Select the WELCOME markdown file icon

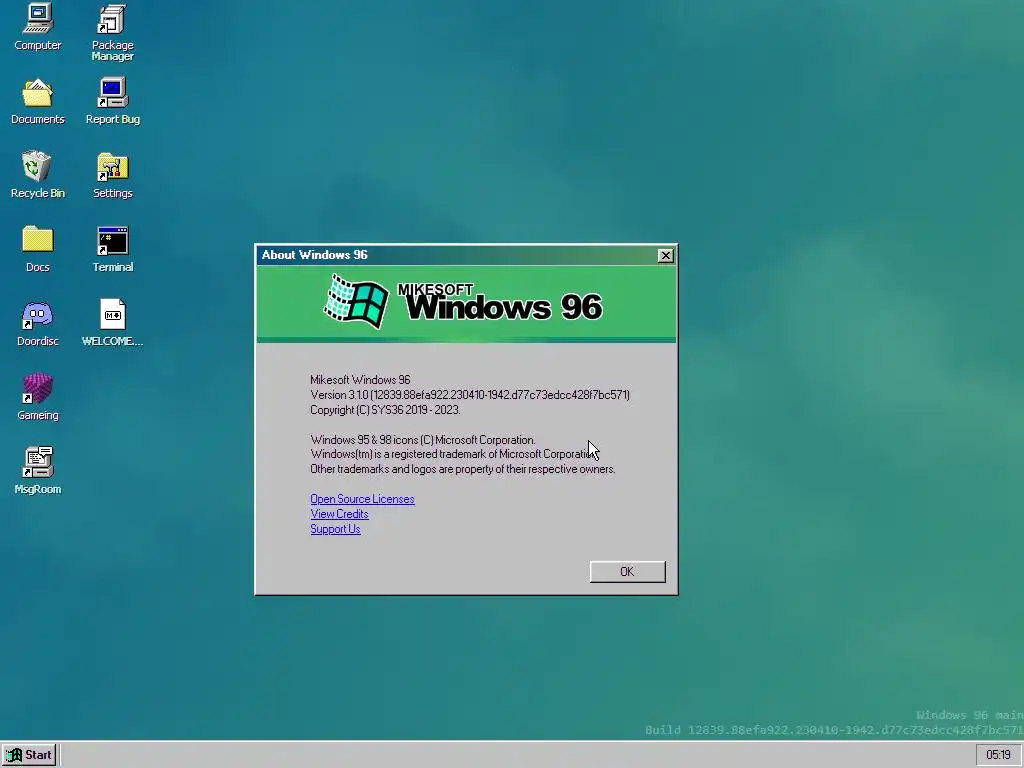[x=112, y=323]
